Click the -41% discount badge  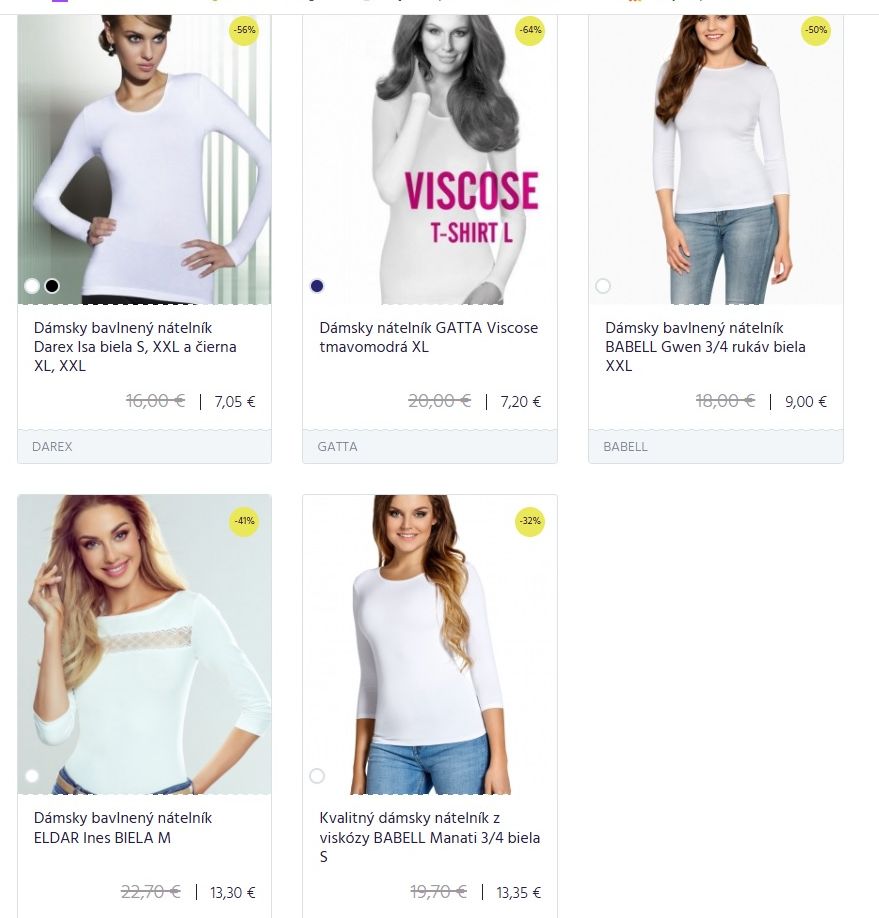(244, 520)
